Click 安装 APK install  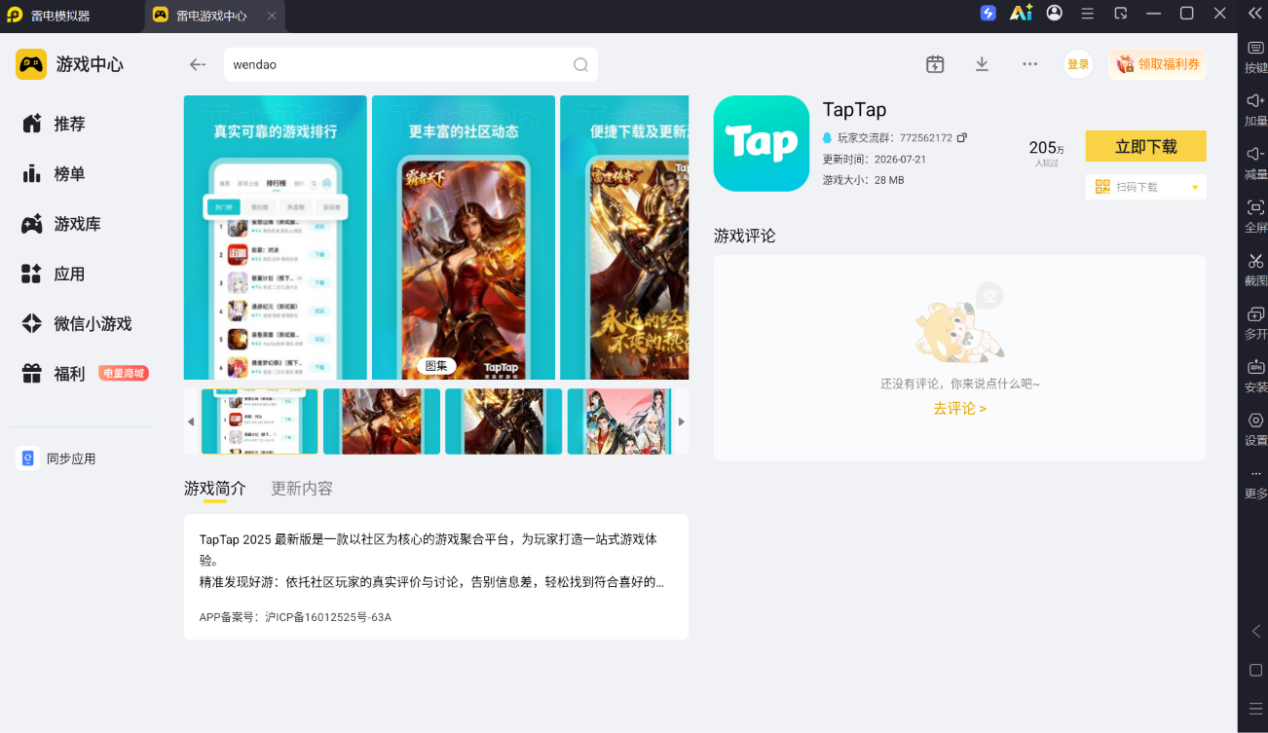tap(1255, 376)
